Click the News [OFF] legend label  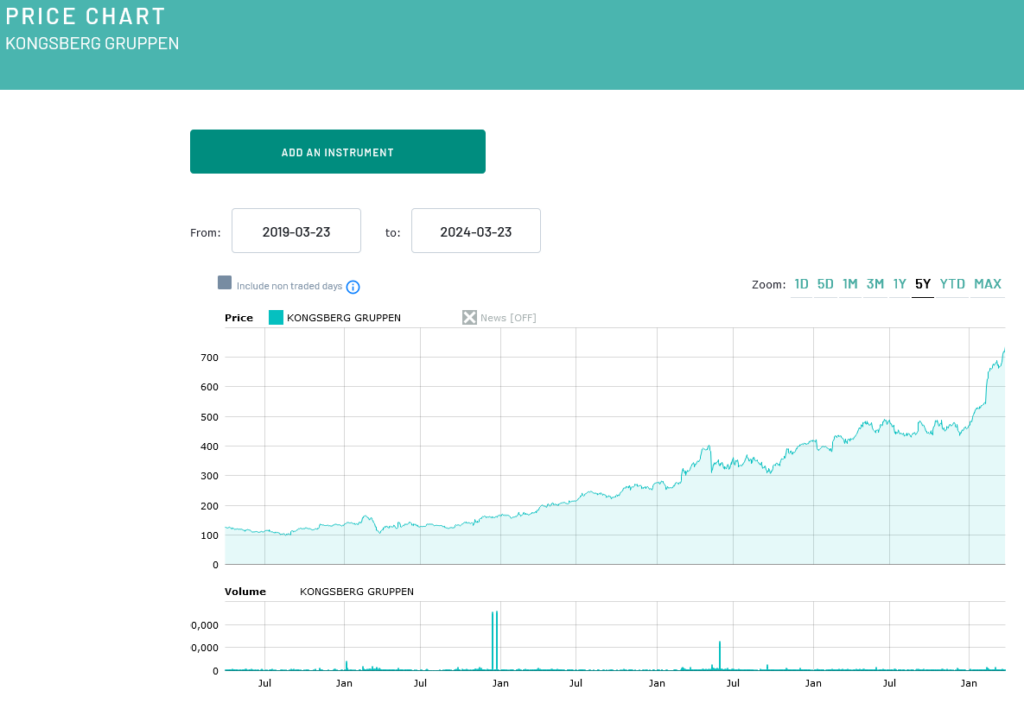[508, 318]
